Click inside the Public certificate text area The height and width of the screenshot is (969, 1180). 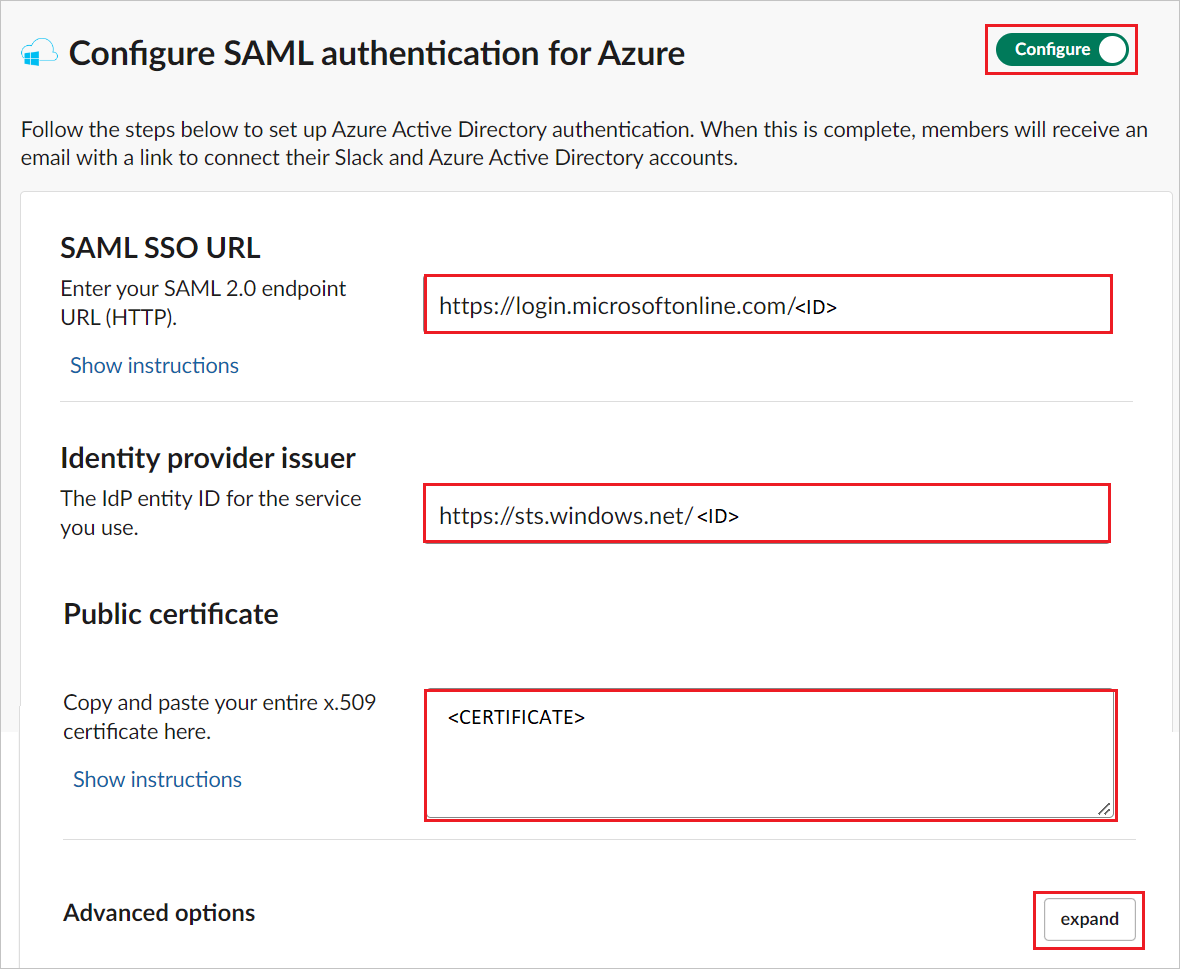pyautogui.click(x=770, y=755)
